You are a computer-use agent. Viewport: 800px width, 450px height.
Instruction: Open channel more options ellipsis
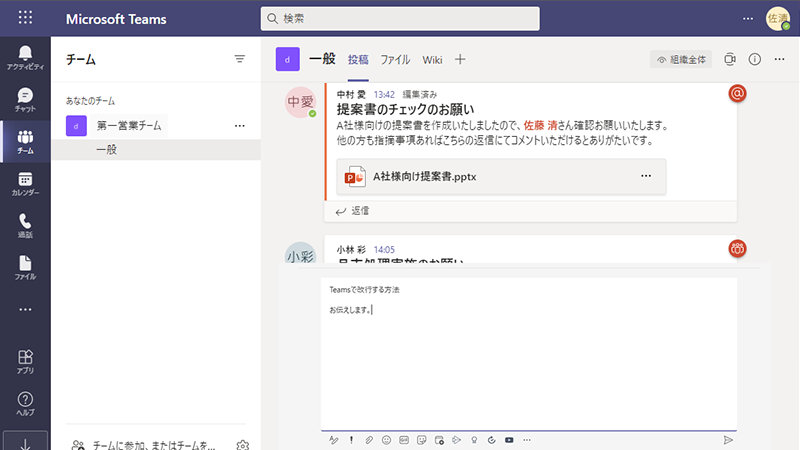pyautogui.click(x=779, y=59)
